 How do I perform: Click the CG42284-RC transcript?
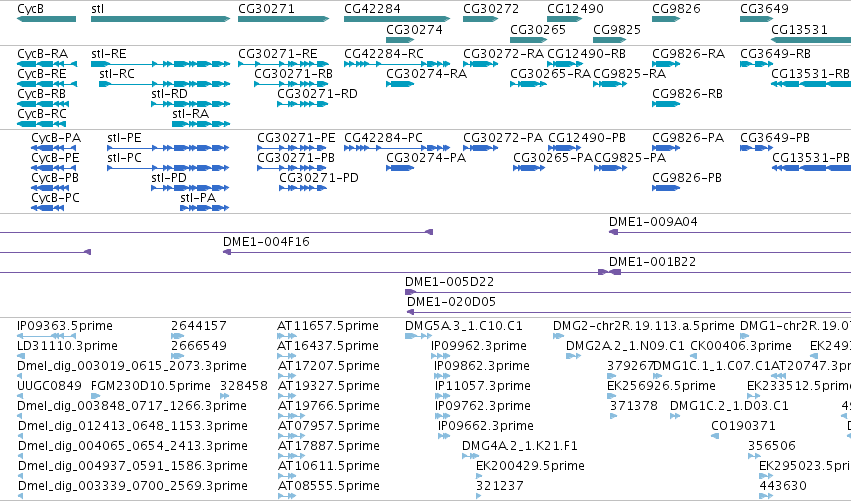pyautogui.click(x=397, y=64)
